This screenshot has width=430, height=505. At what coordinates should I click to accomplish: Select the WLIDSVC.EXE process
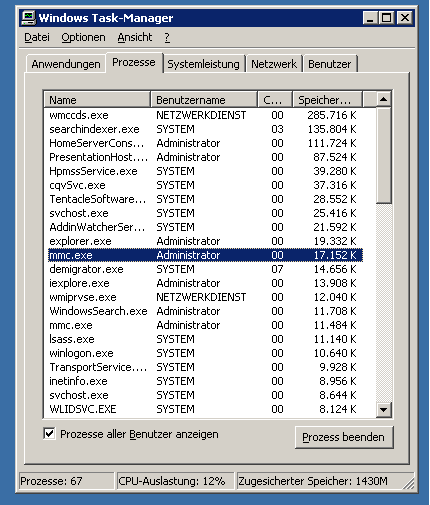(x=205, y=409)
